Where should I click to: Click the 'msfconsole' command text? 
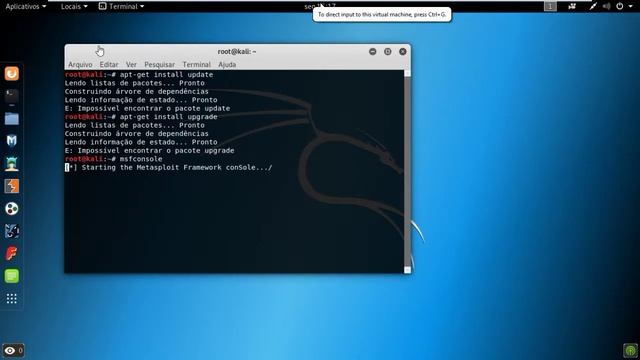(x=141, y=159)
